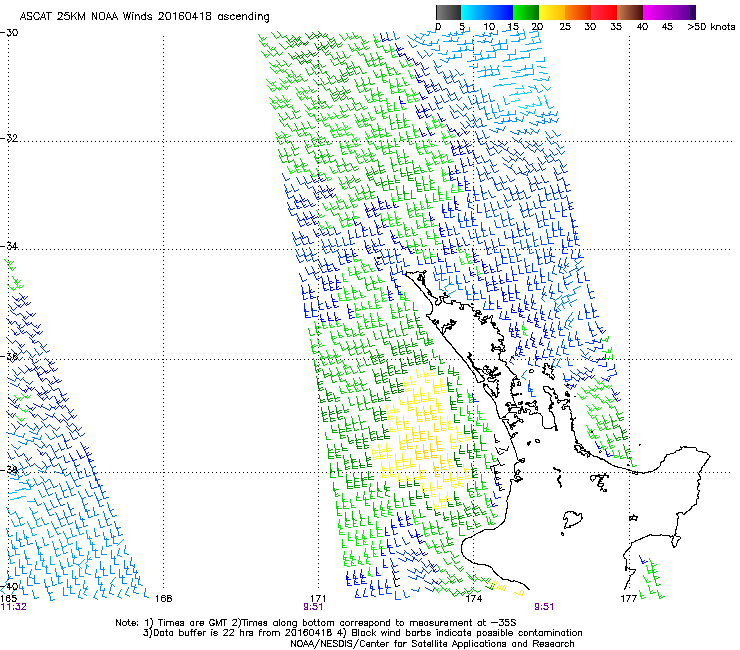Viewport: 740px width, 650px height.
Task: Click the purple '11:32' swath time label
Action: click(14, 607)
